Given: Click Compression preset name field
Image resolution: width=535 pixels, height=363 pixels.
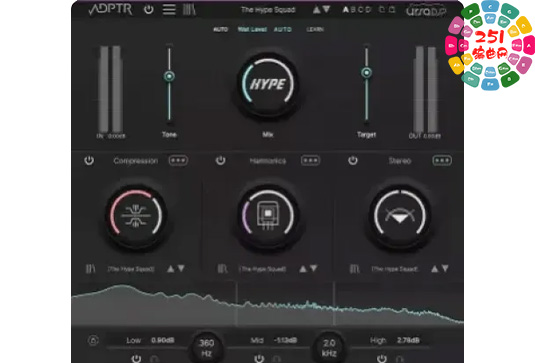Looking at the screenshot, I should coord(131,269).
